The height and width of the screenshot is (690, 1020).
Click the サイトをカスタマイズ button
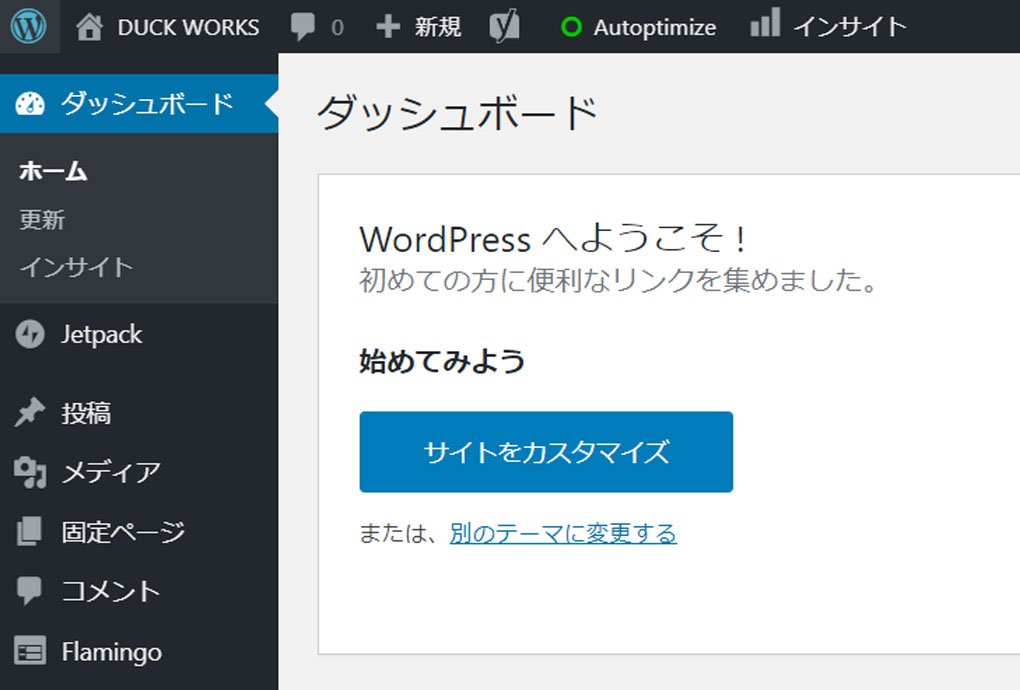point(546,452)
